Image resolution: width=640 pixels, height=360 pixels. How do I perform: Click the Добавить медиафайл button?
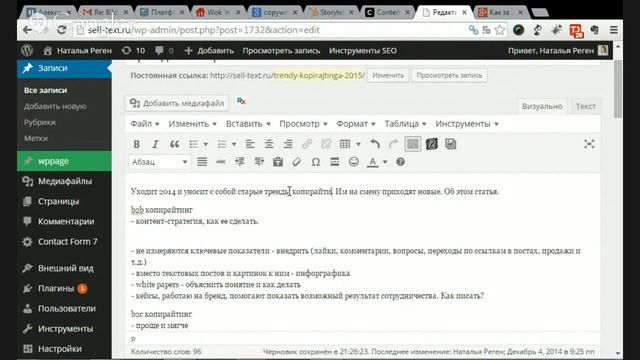pyautogui.click(x=177, y=103)
